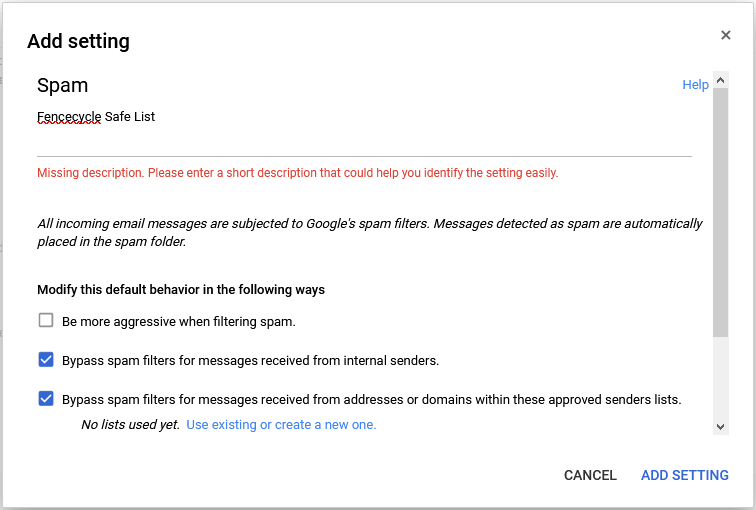Click the internal senders bypass label text

point(251,361)
